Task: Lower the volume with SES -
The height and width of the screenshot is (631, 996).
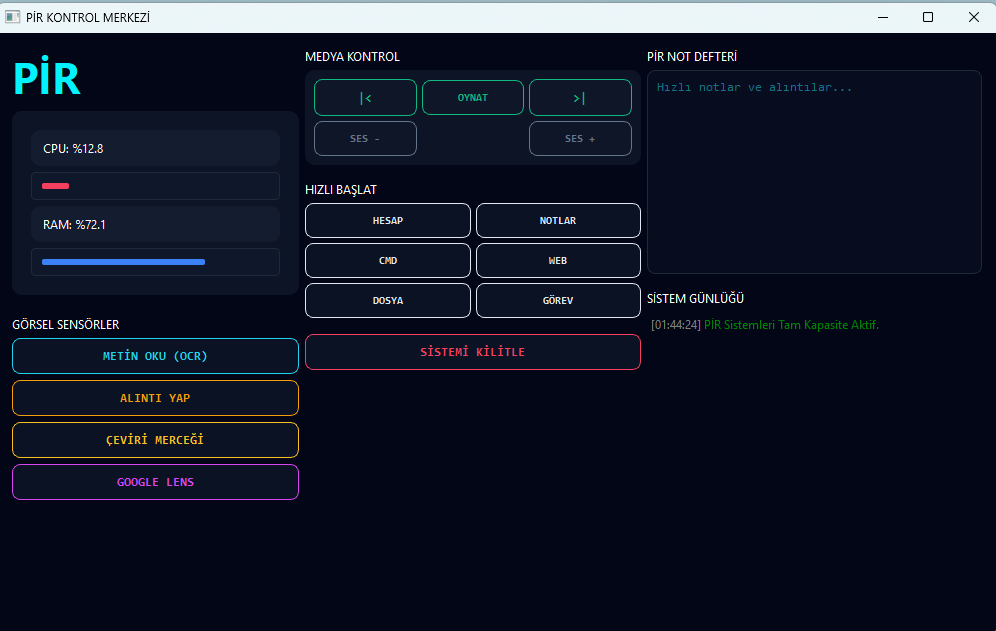Action: pos(365,139)
